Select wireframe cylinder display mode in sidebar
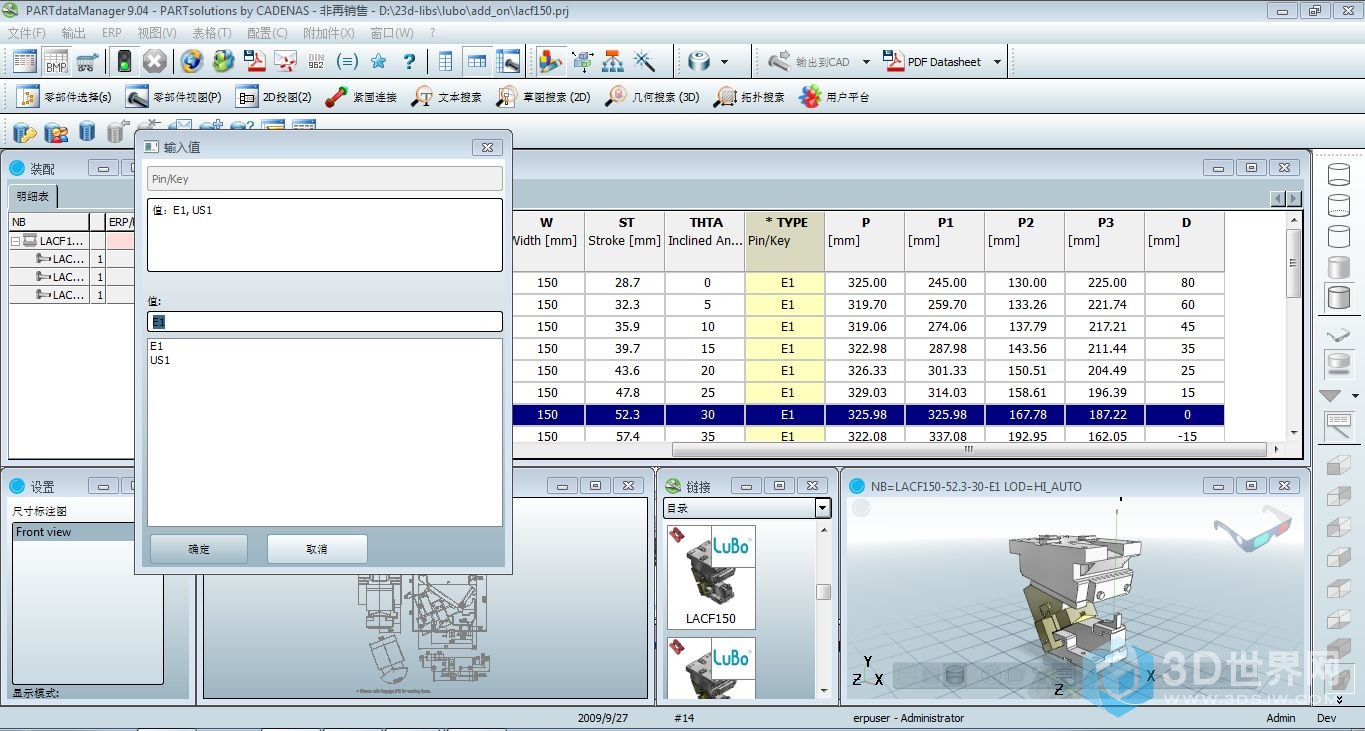 click(x=1338, y=176)
